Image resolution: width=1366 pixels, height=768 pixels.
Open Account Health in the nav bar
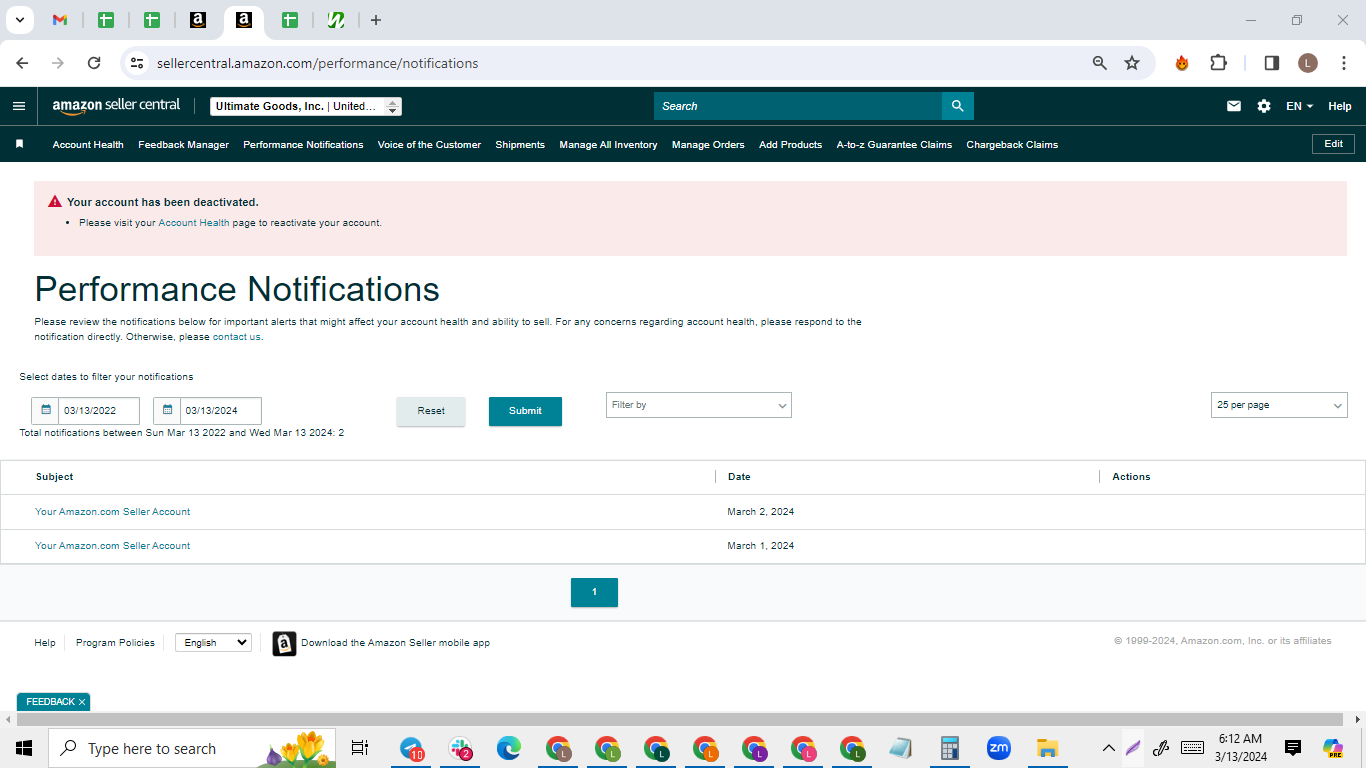coord(88,144)
